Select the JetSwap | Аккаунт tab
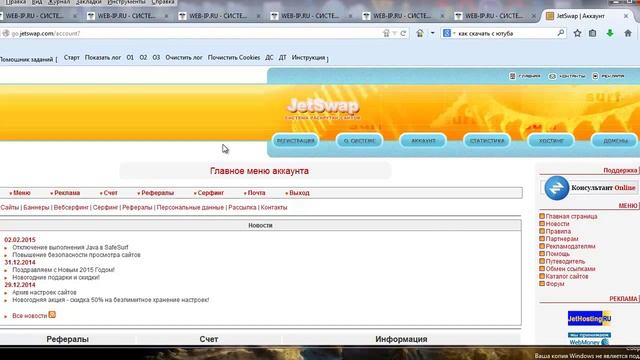 click(x=580, y=16)
